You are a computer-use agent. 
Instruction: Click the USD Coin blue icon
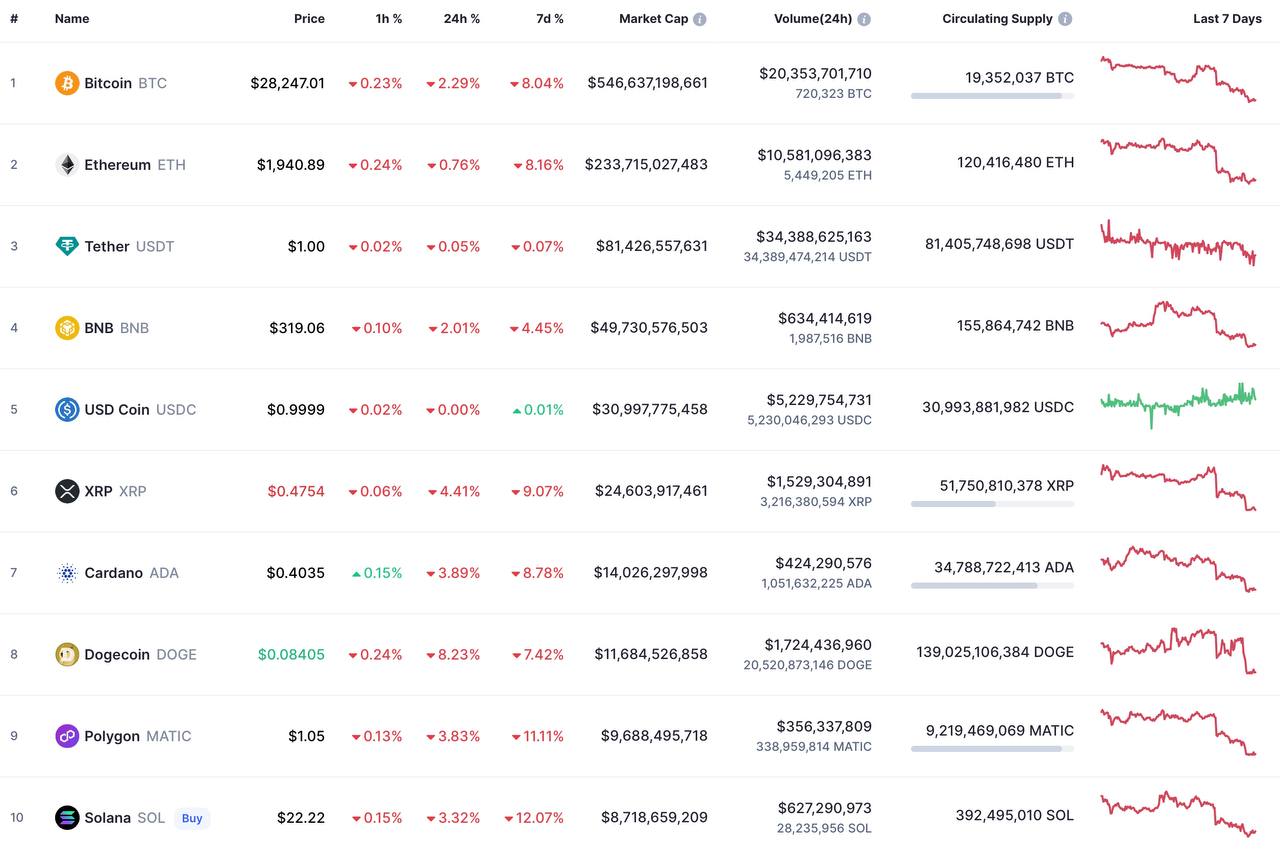coord(67,409)
